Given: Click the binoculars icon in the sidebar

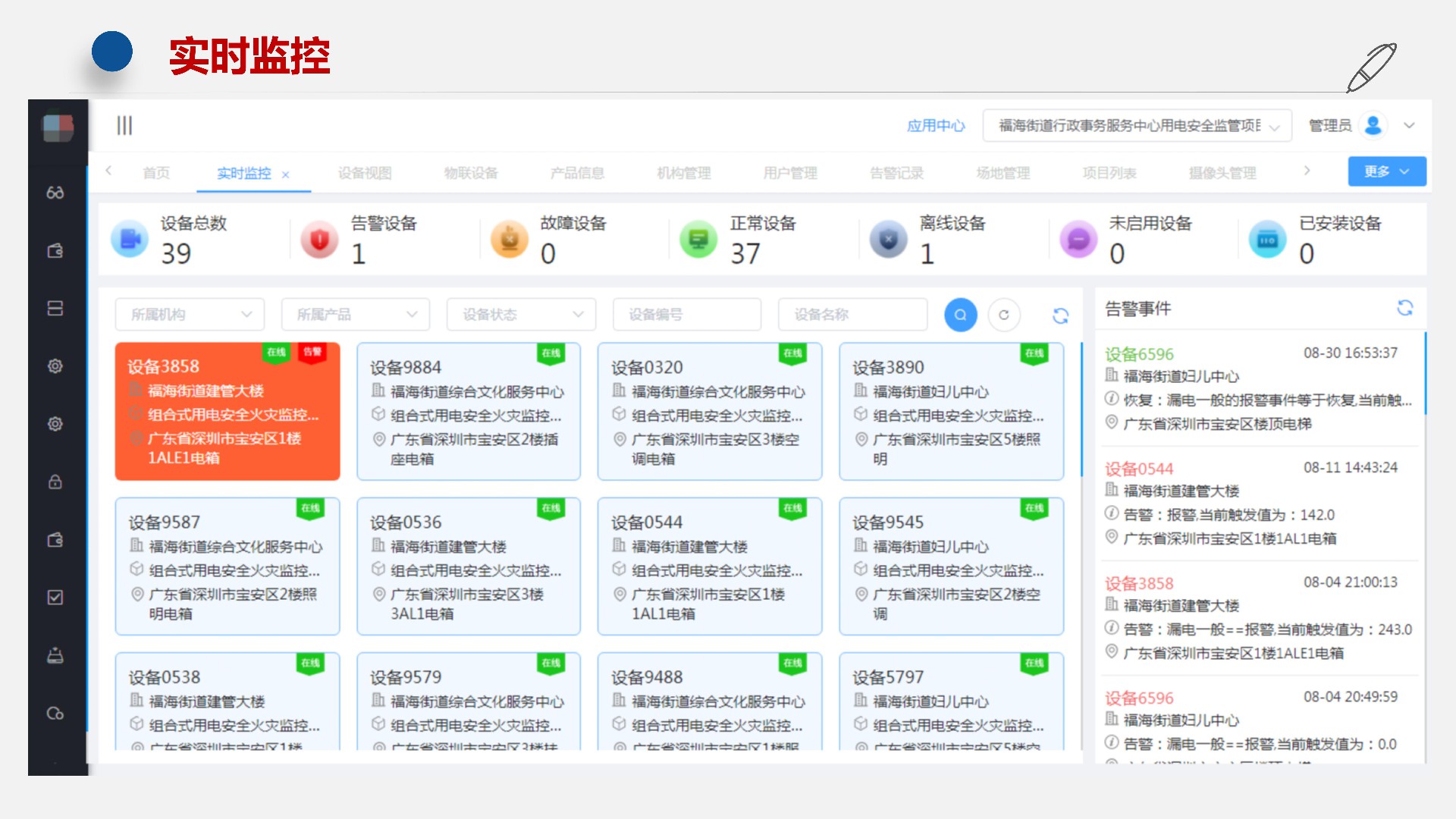Looking at the screenshot, I should pos(55,193).
